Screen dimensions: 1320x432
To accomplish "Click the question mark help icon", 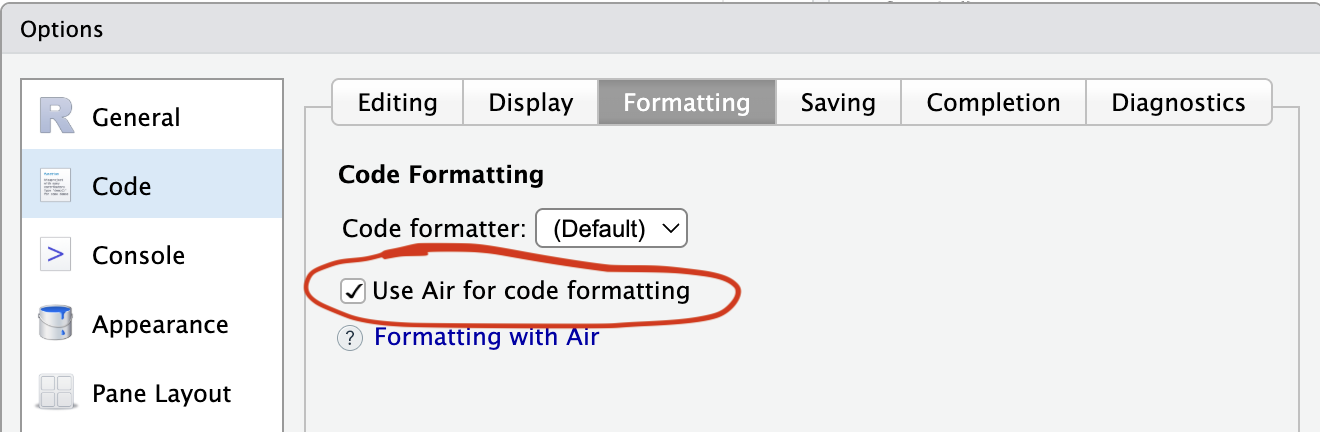I will (x=349, y=338).
